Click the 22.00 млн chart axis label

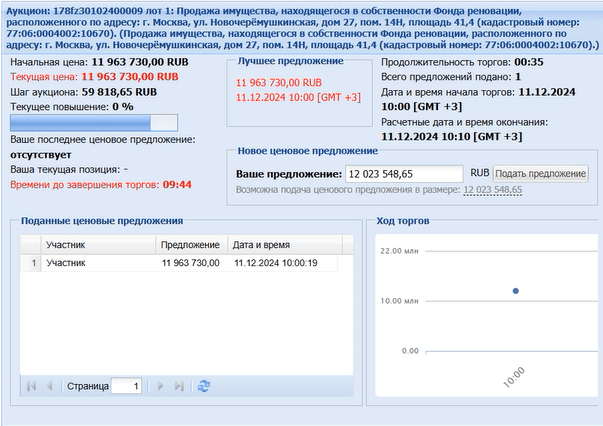(x=399, y=251)
